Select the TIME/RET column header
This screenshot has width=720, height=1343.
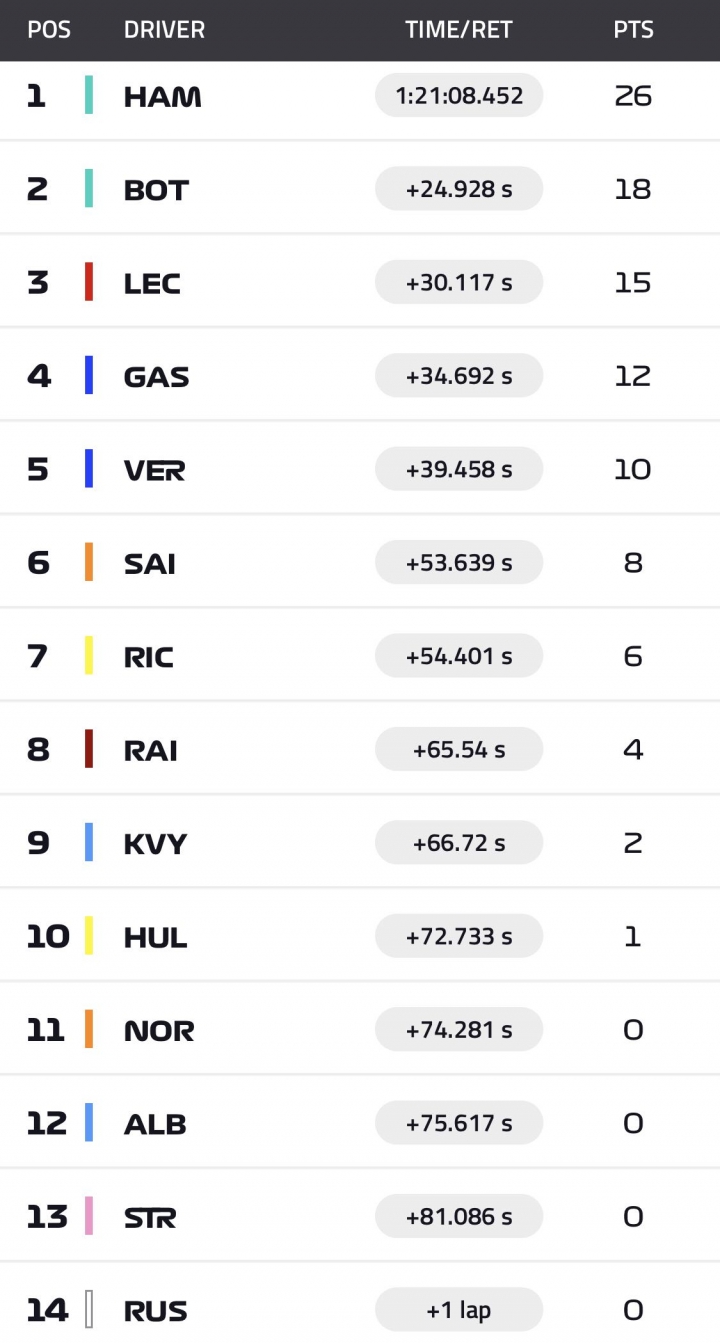click(x=459, y=30)
